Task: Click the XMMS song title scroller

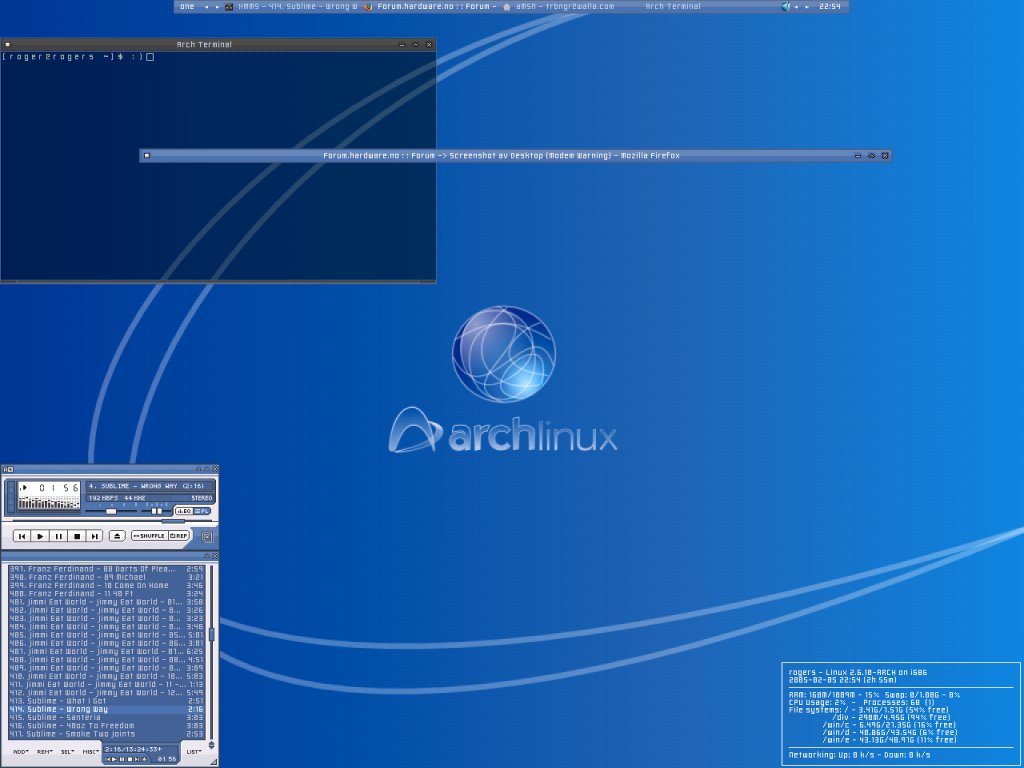Action: (149, 486)
